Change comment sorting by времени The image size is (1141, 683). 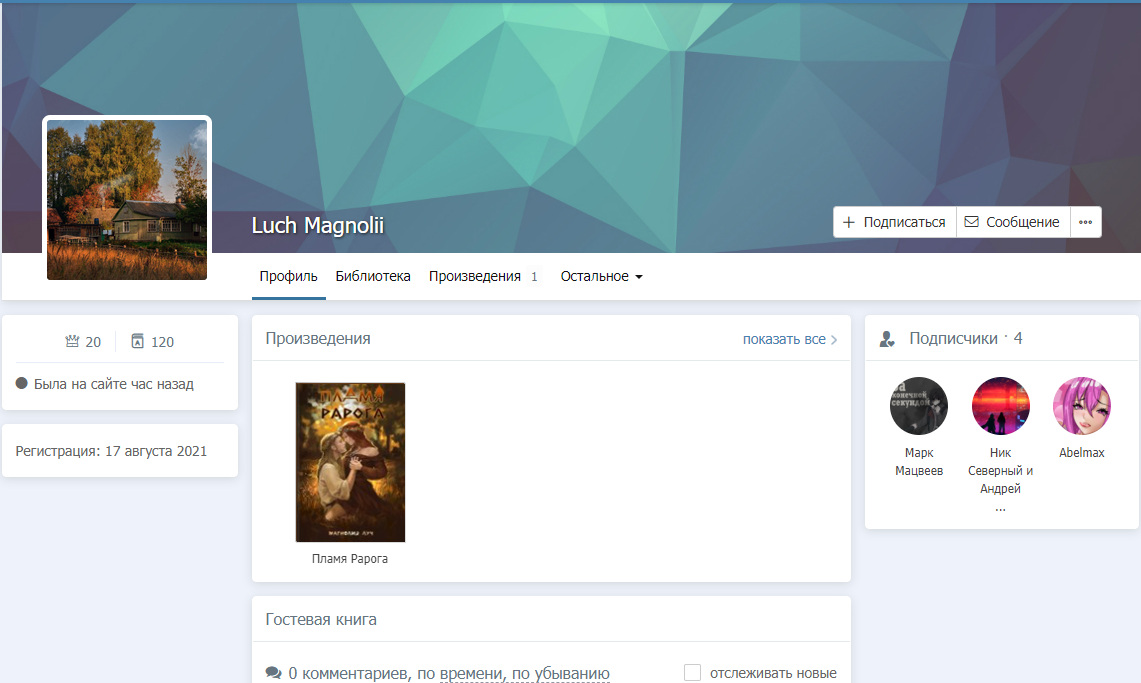tap(470, 674)
